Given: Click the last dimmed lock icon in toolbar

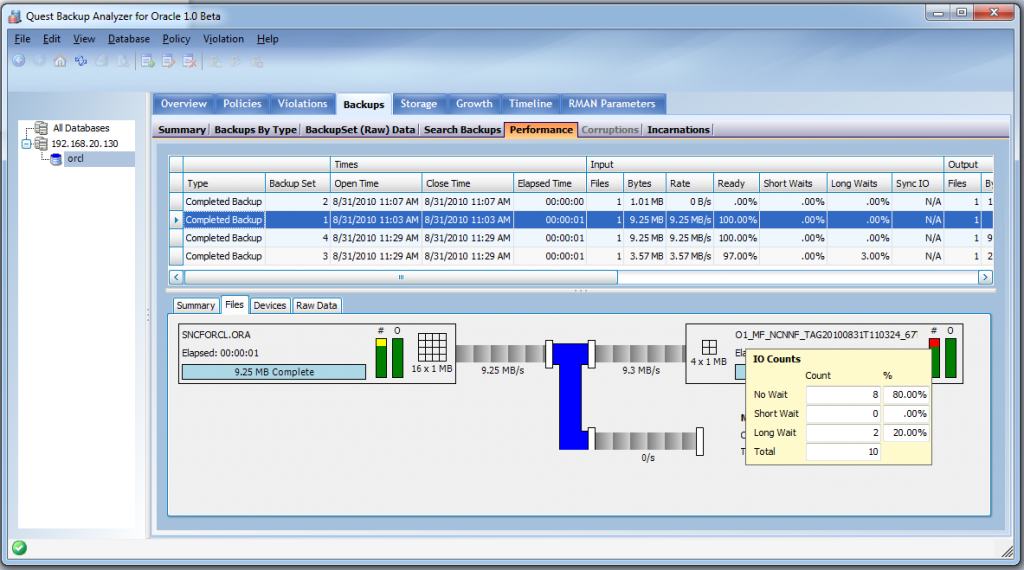Looking at the screenshot, I should click(x=257, y=61).
